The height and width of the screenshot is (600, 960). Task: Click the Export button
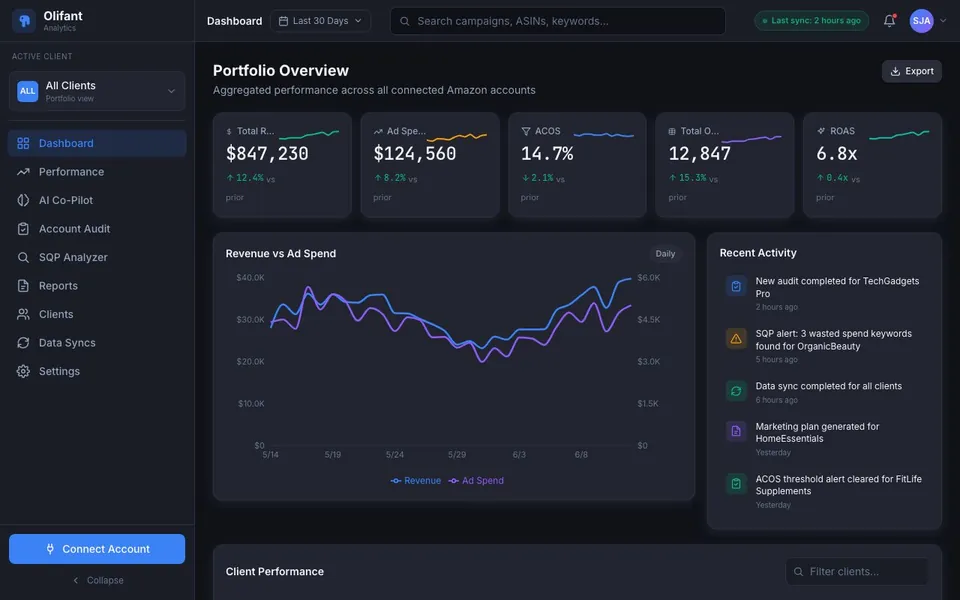pyautogui.click(x=912, y=71)
